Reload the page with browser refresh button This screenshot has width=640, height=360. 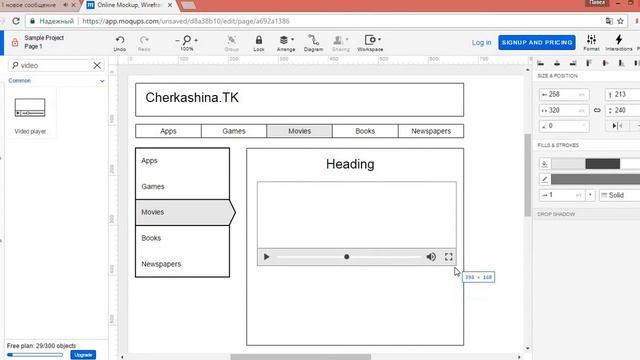(16, 21)
